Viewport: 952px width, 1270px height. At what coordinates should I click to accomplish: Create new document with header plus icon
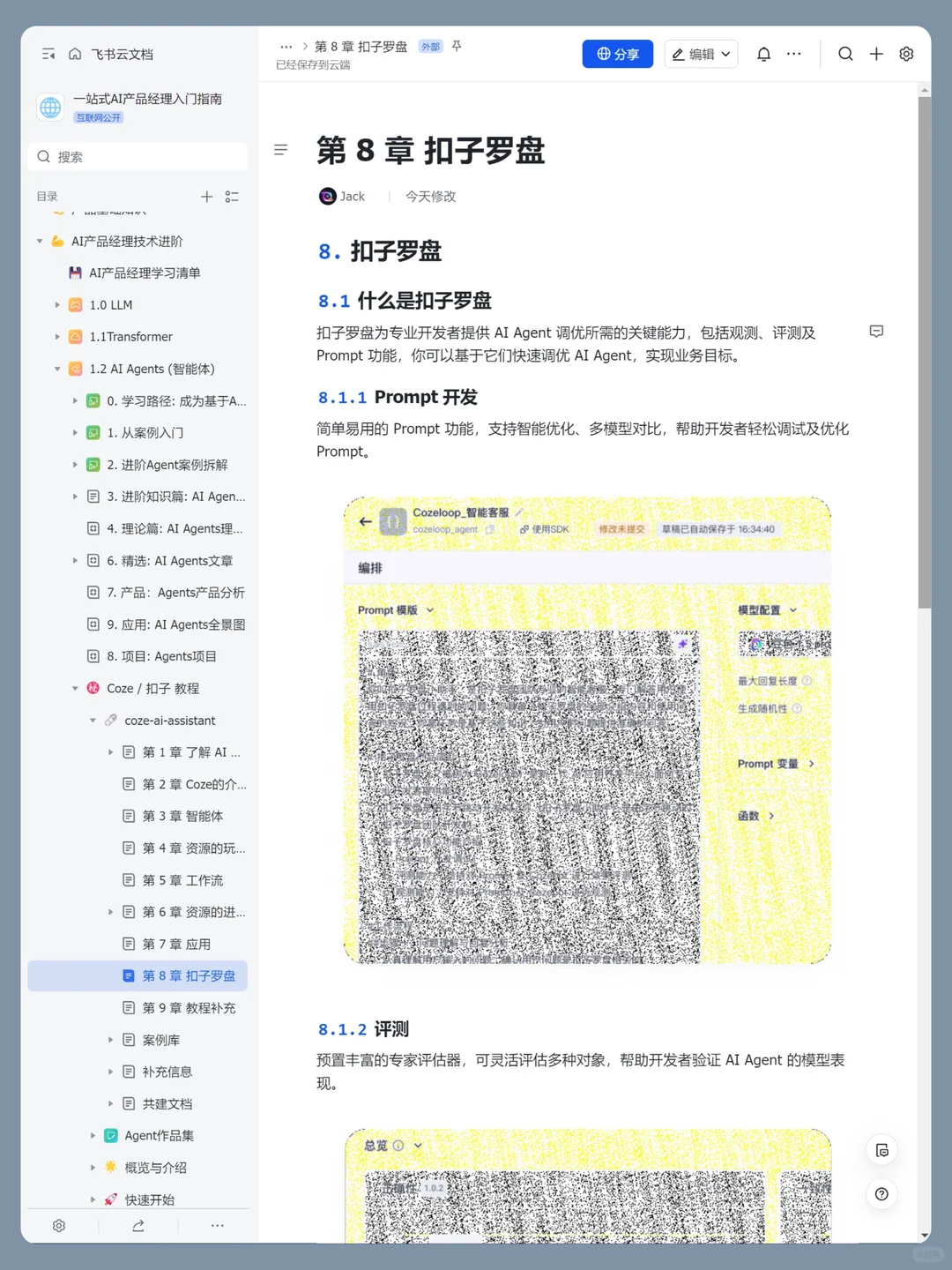click(x=876, y=54)
